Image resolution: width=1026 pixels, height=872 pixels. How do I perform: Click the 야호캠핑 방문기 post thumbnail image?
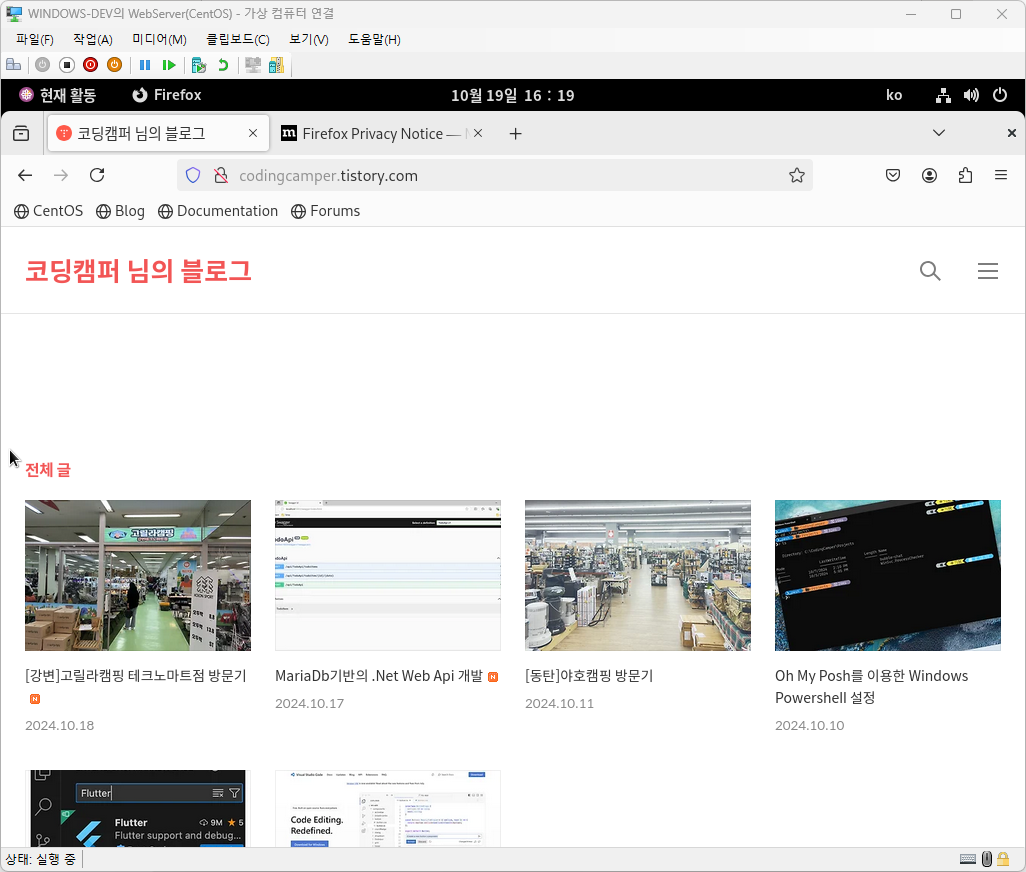point(638,575)
